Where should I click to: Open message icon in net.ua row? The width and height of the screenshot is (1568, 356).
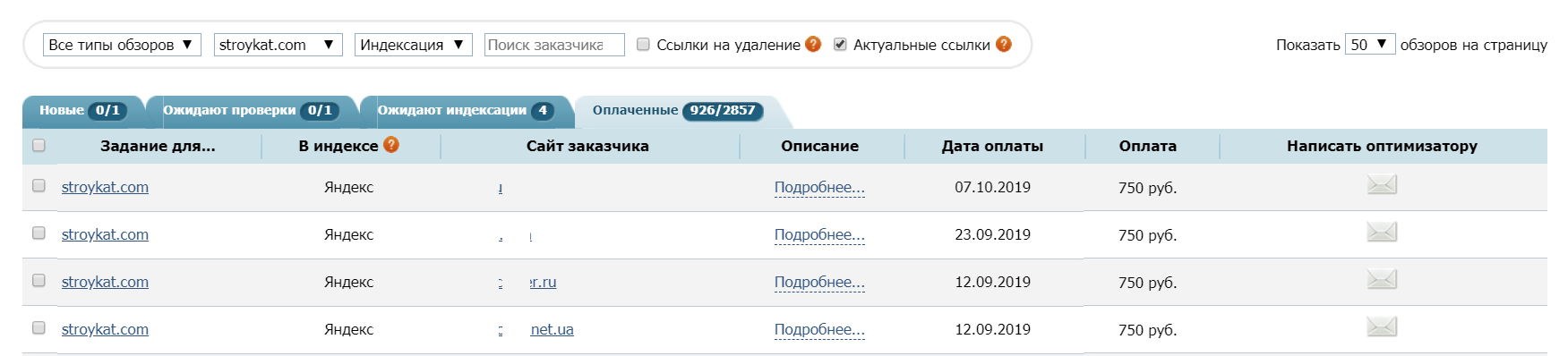[x=1382, y=327]
